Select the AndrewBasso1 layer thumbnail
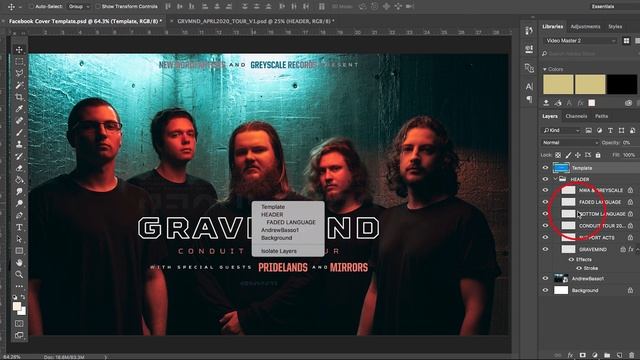Image resolution: width=640 pixels, height=360 pixels. click(561, 278)
